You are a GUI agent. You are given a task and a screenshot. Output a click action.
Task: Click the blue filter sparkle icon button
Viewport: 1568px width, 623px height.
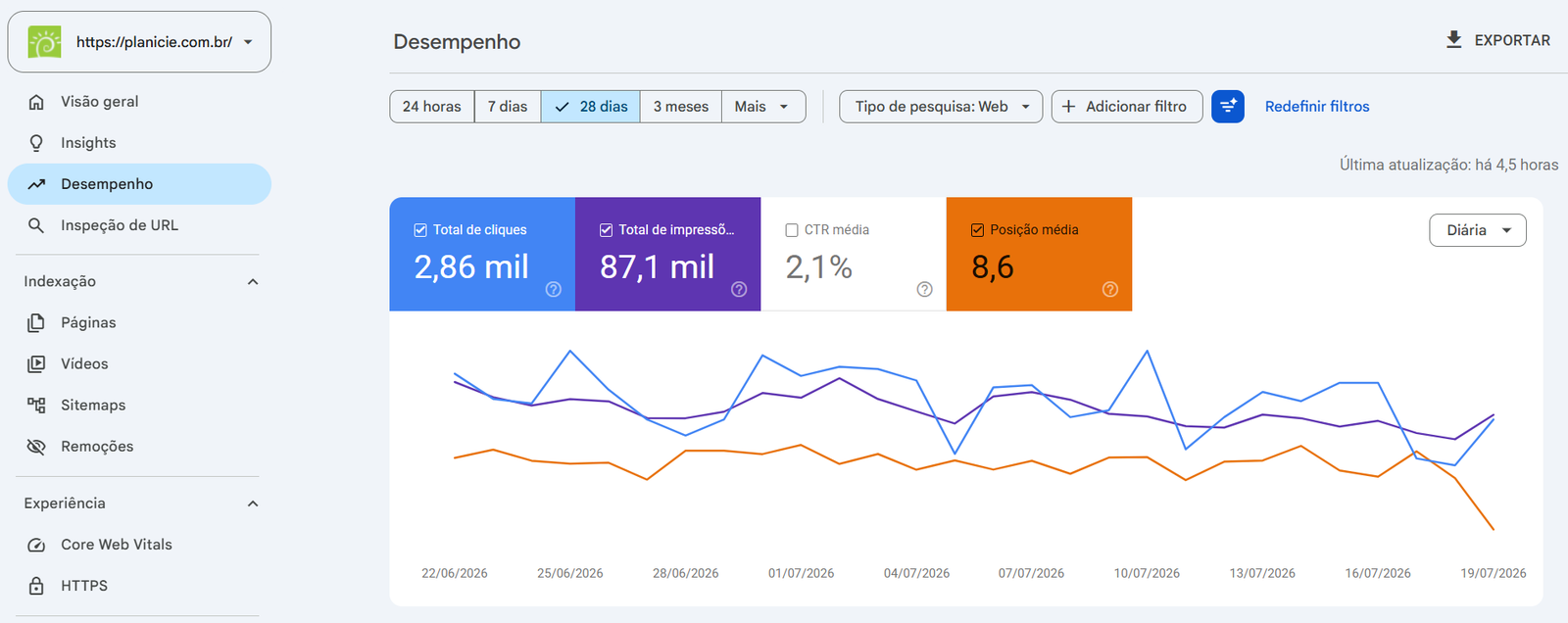click(x=1228, y=107)
